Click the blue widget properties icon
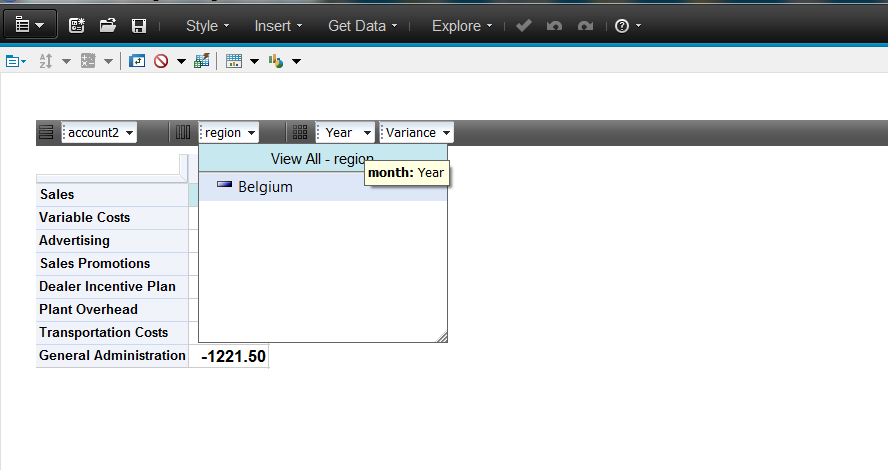 point(15,61)
